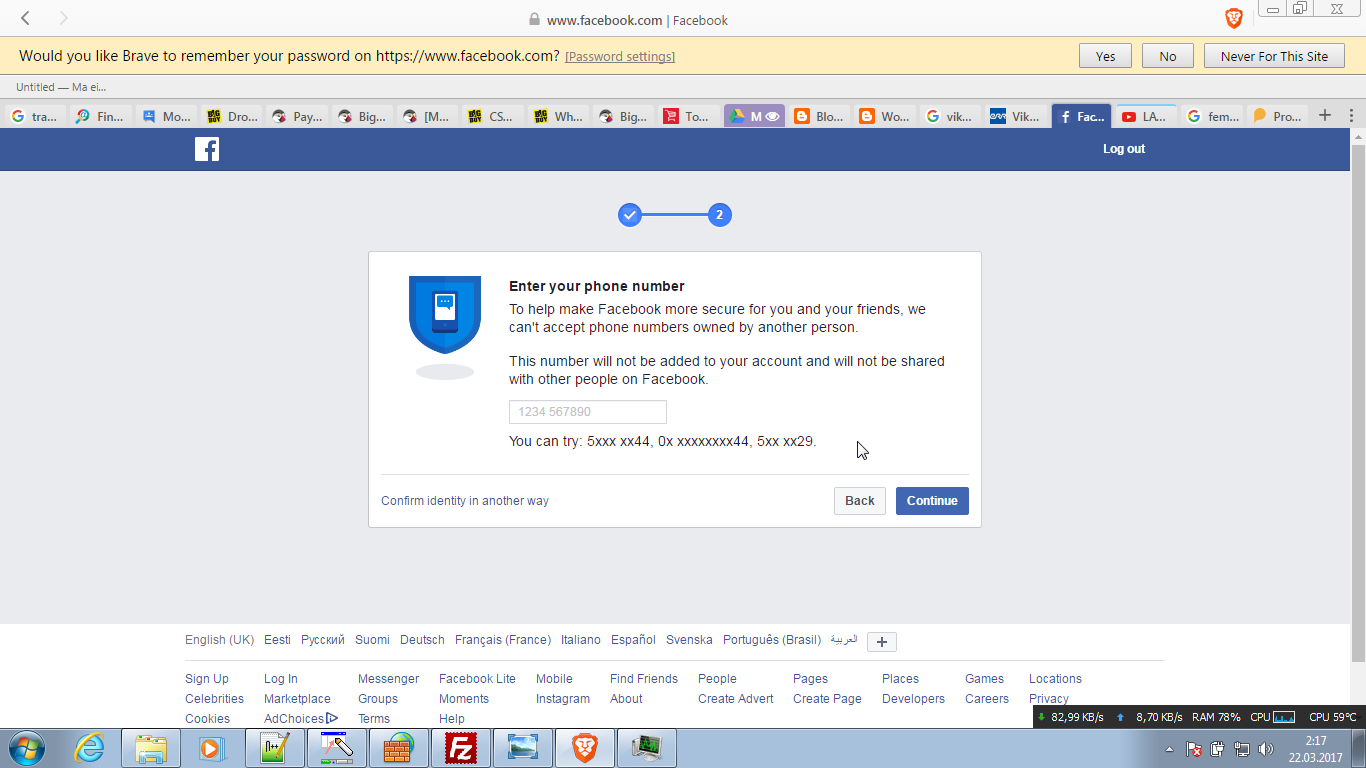
Task: Open the Marketplace footer link
Action: coord(297,699)
